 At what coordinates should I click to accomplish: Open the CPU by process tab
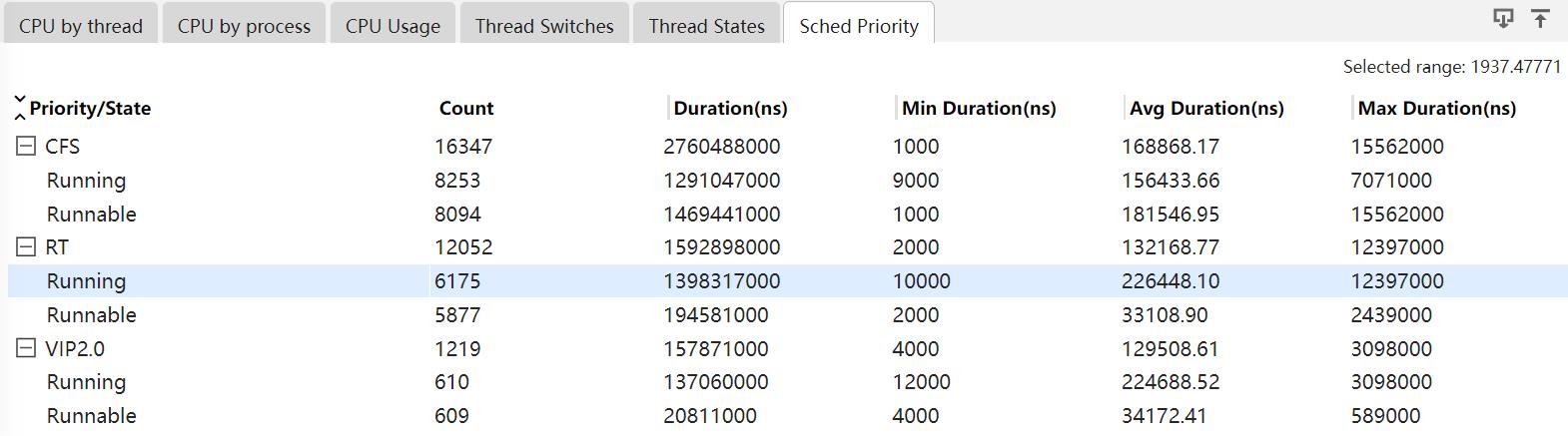pyautogui.click(x=244, y=26)
